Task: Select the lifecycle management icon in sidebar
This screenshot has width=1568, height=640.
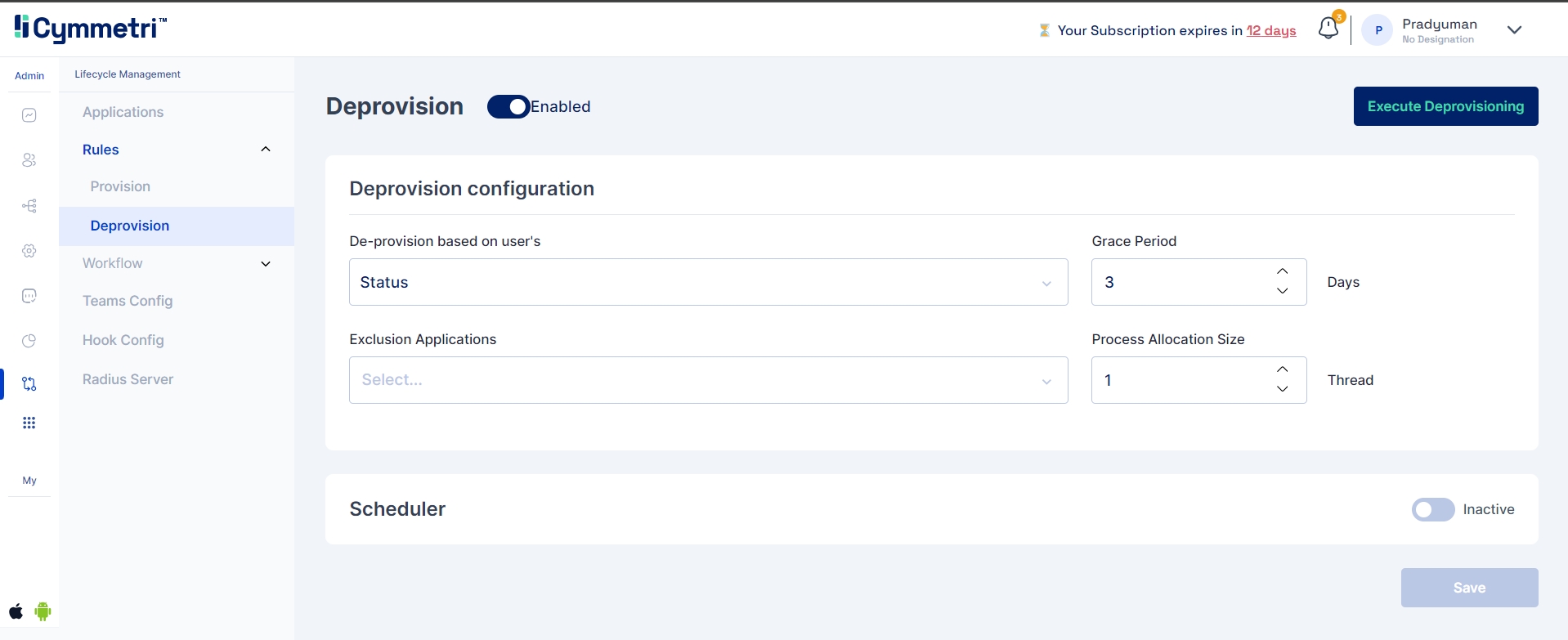Action: (29, 384)
